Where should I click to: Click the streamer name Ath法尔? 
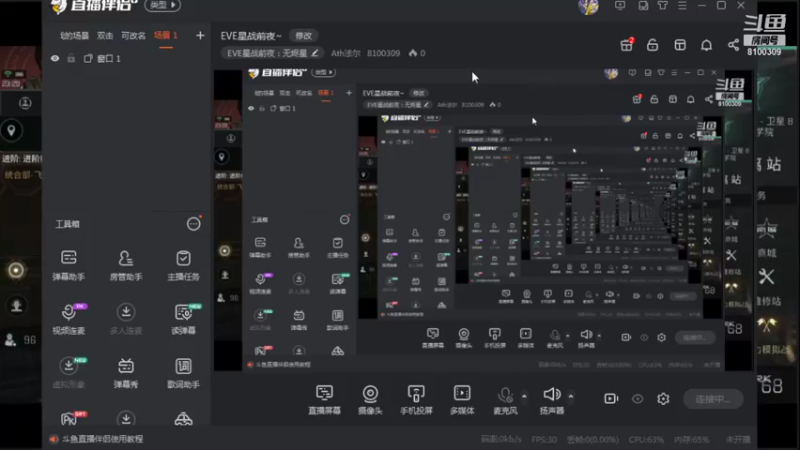tap(346, 53)
